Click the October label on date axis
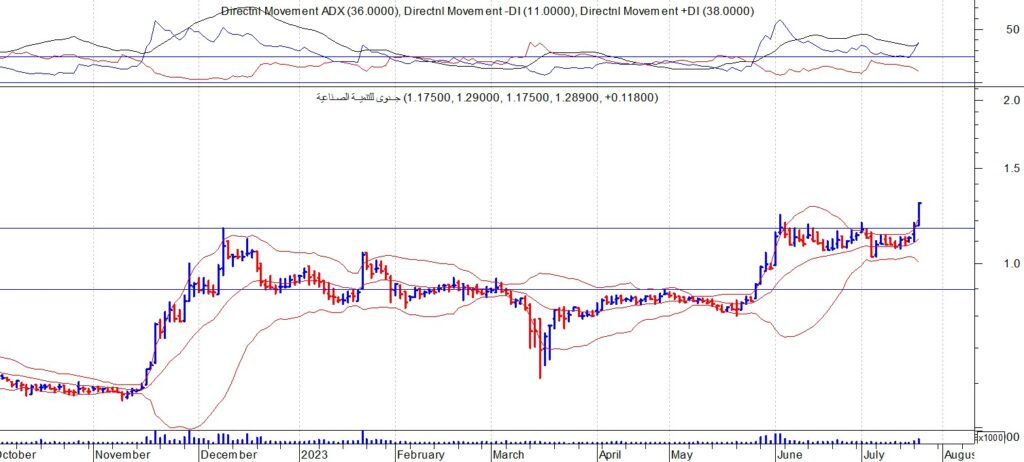The width and height of the screenshot is (1024, 462). (20, 454)
